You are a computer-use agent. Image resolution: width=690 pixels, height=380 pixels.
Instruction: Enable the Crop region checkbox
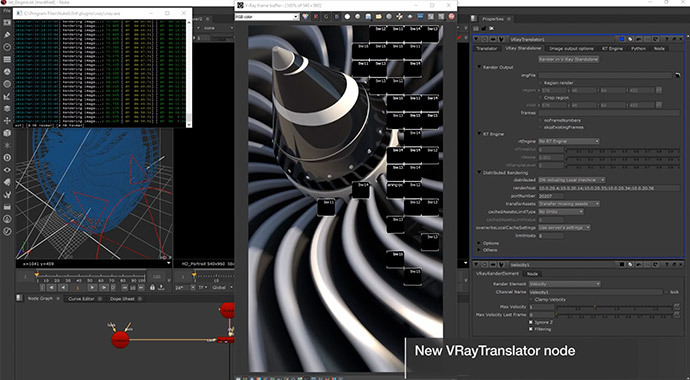(x=540, y=98)
